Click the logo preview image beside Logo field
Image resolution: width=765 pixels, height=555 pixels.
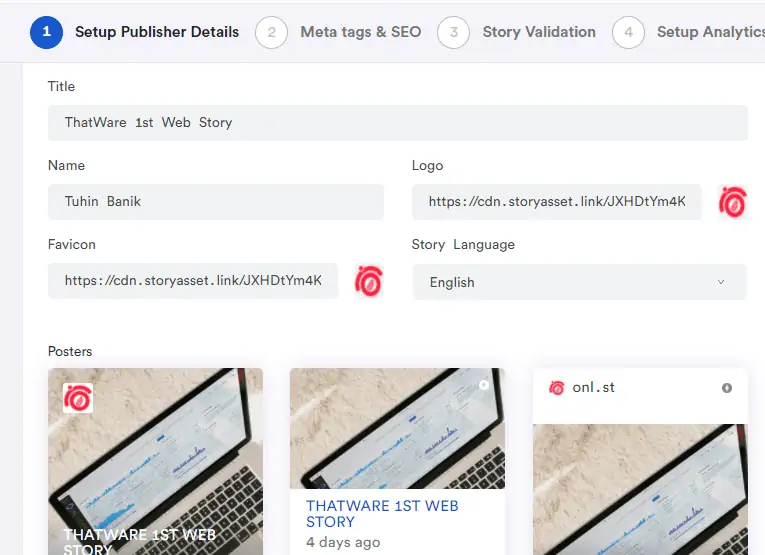tap(732, 201)
